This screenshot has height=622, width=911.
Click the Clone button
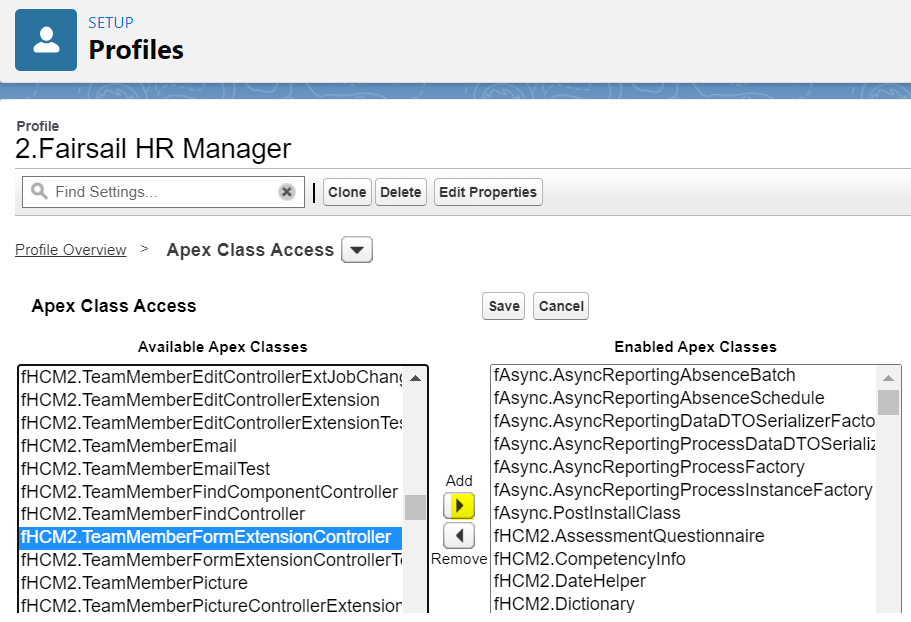pos(347,192)
